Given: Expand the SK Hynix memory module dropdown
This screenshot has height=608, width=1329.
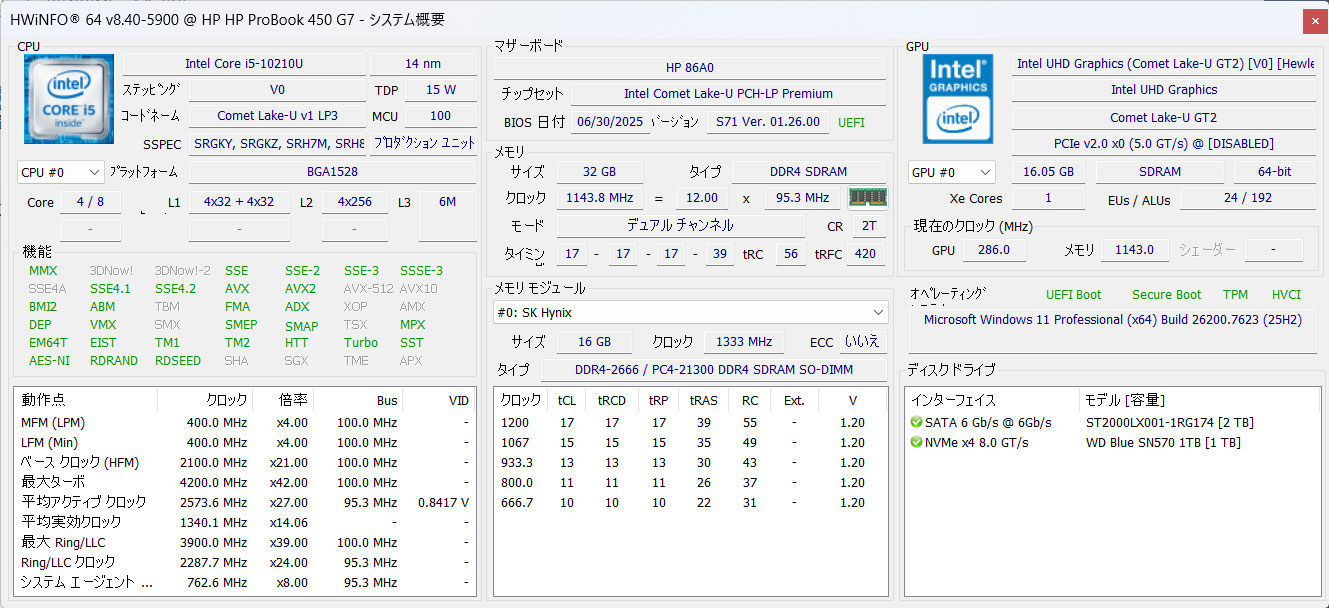Looking at the screenshot, I should pyautogui.click(x=690, y=312).
